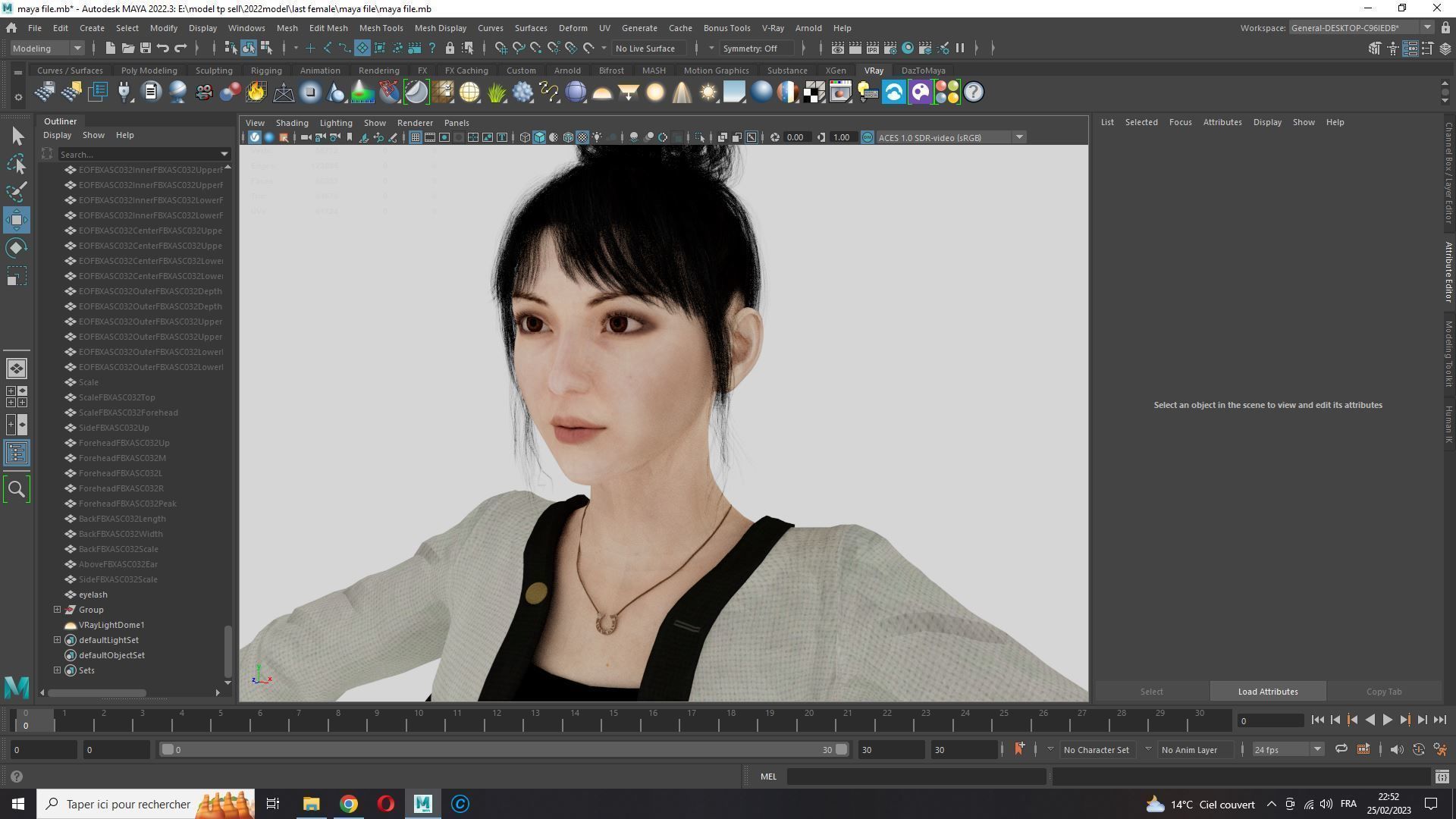Click the time range slider bar

500,750
